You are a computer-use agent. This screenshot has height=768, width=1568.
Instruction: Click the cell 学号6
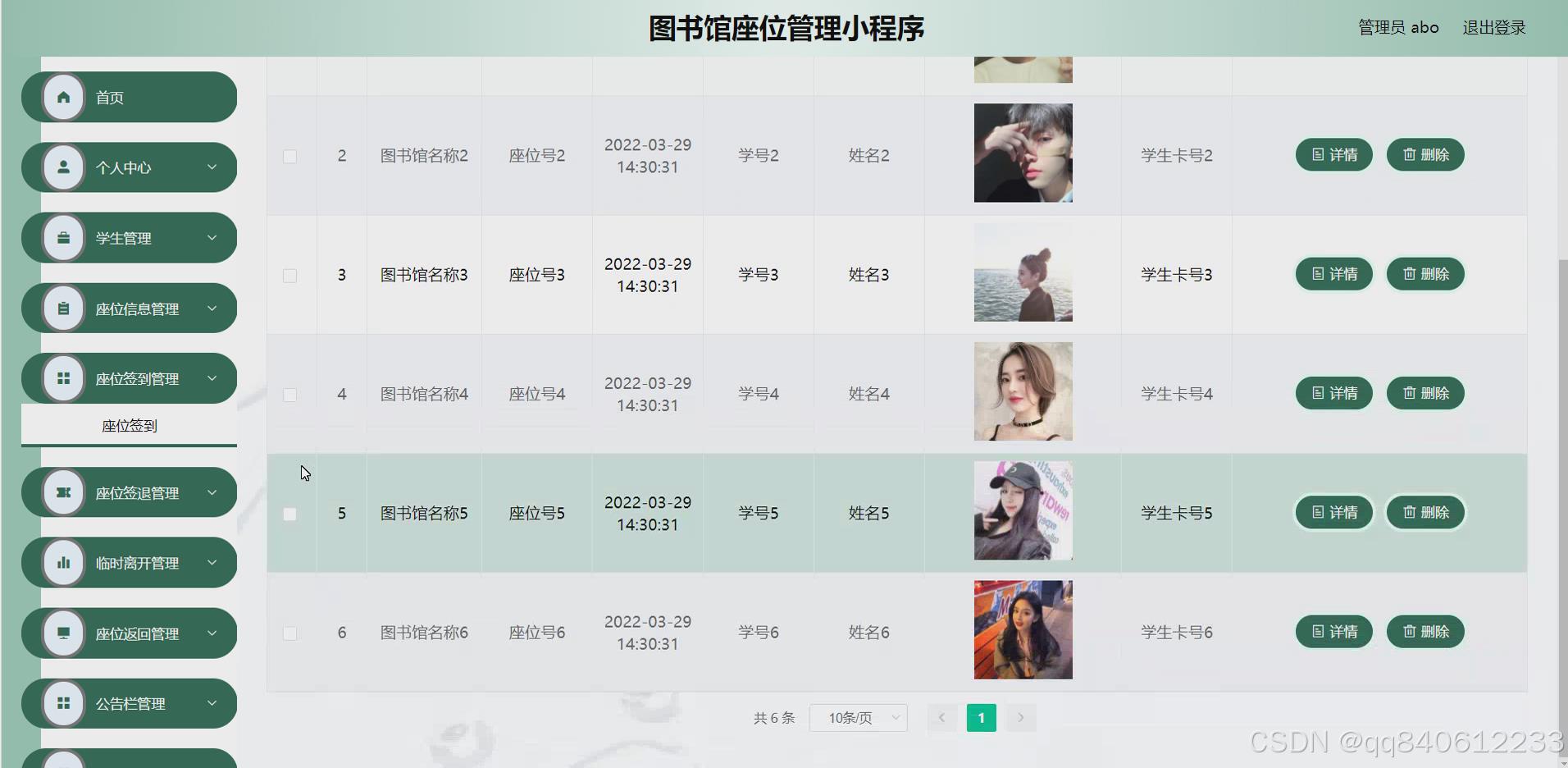759,633
